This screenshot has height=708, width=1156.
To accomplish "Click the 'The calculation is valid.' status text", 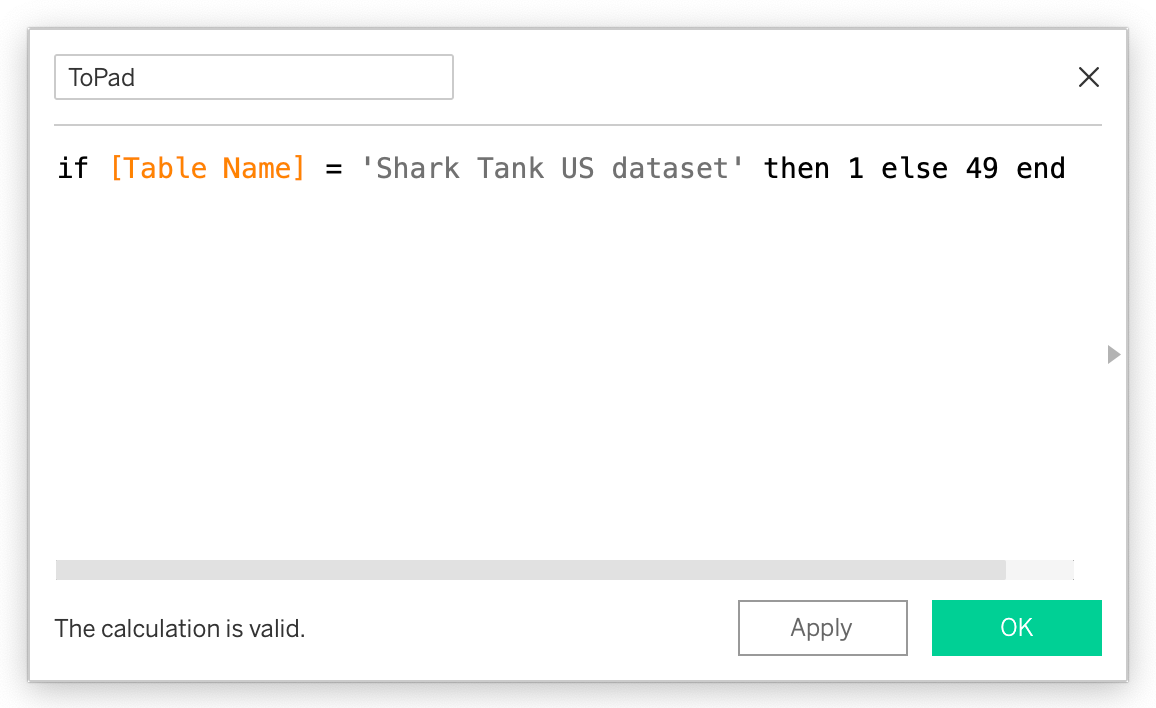I will pos(180,628).
